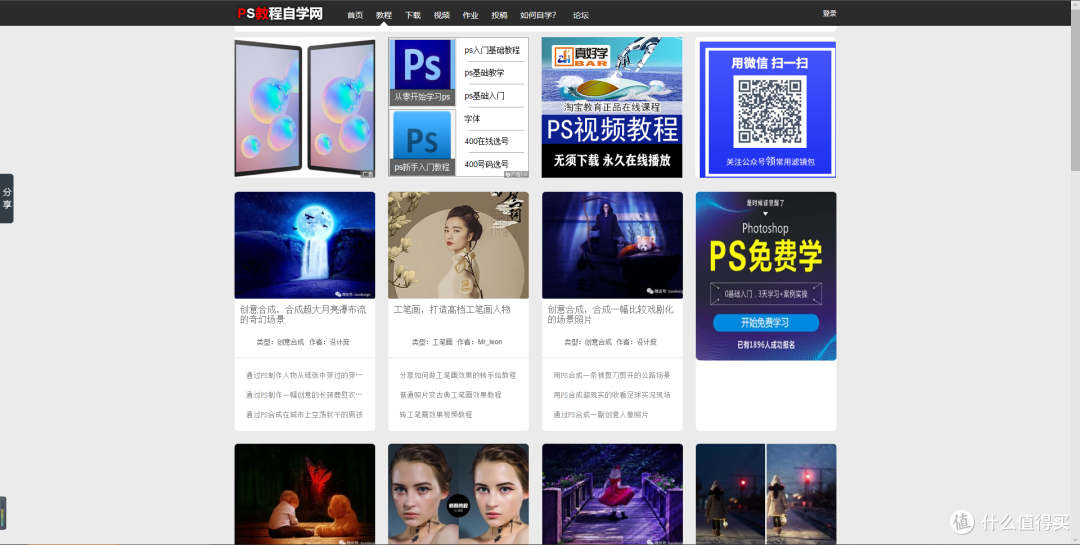The image size is (1080, 545).
Task: Open the 字体 ad link
Action: point(472,119)
